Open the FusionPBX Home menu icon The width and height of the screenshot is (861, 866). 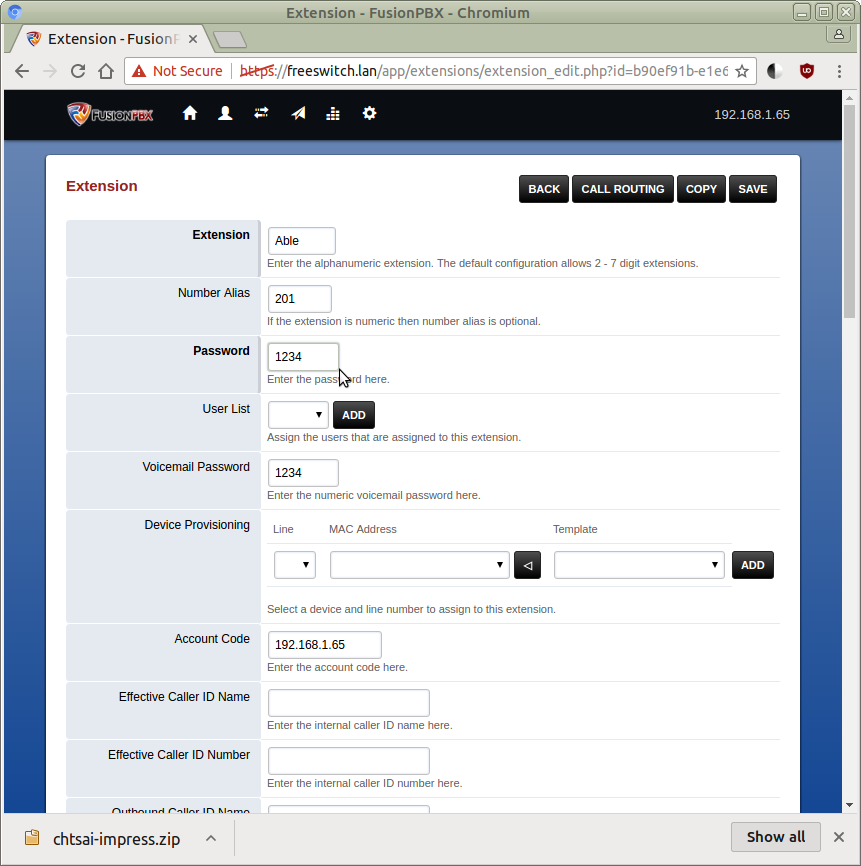[190, 114]
